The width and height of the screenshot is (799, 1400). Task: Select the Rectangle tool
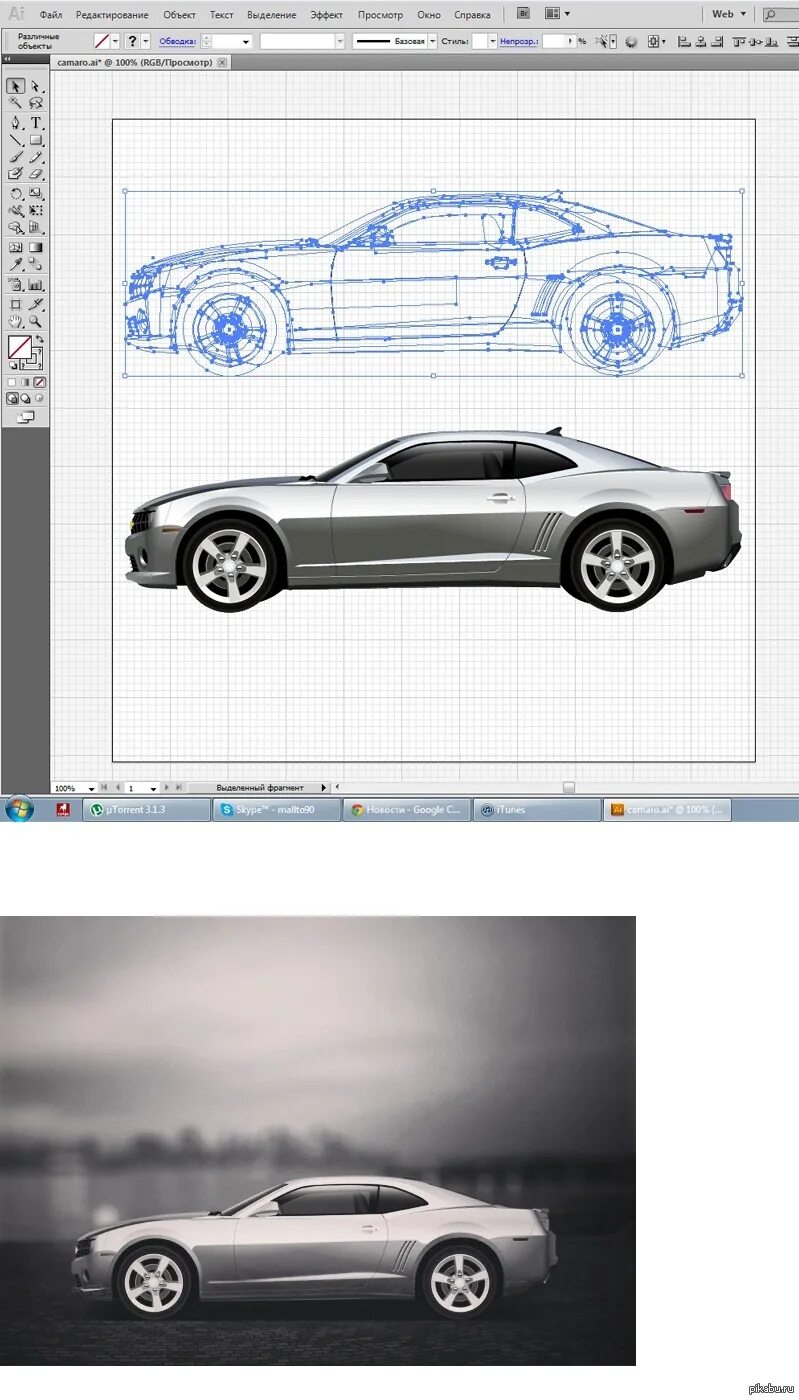[x=36, y=139]
